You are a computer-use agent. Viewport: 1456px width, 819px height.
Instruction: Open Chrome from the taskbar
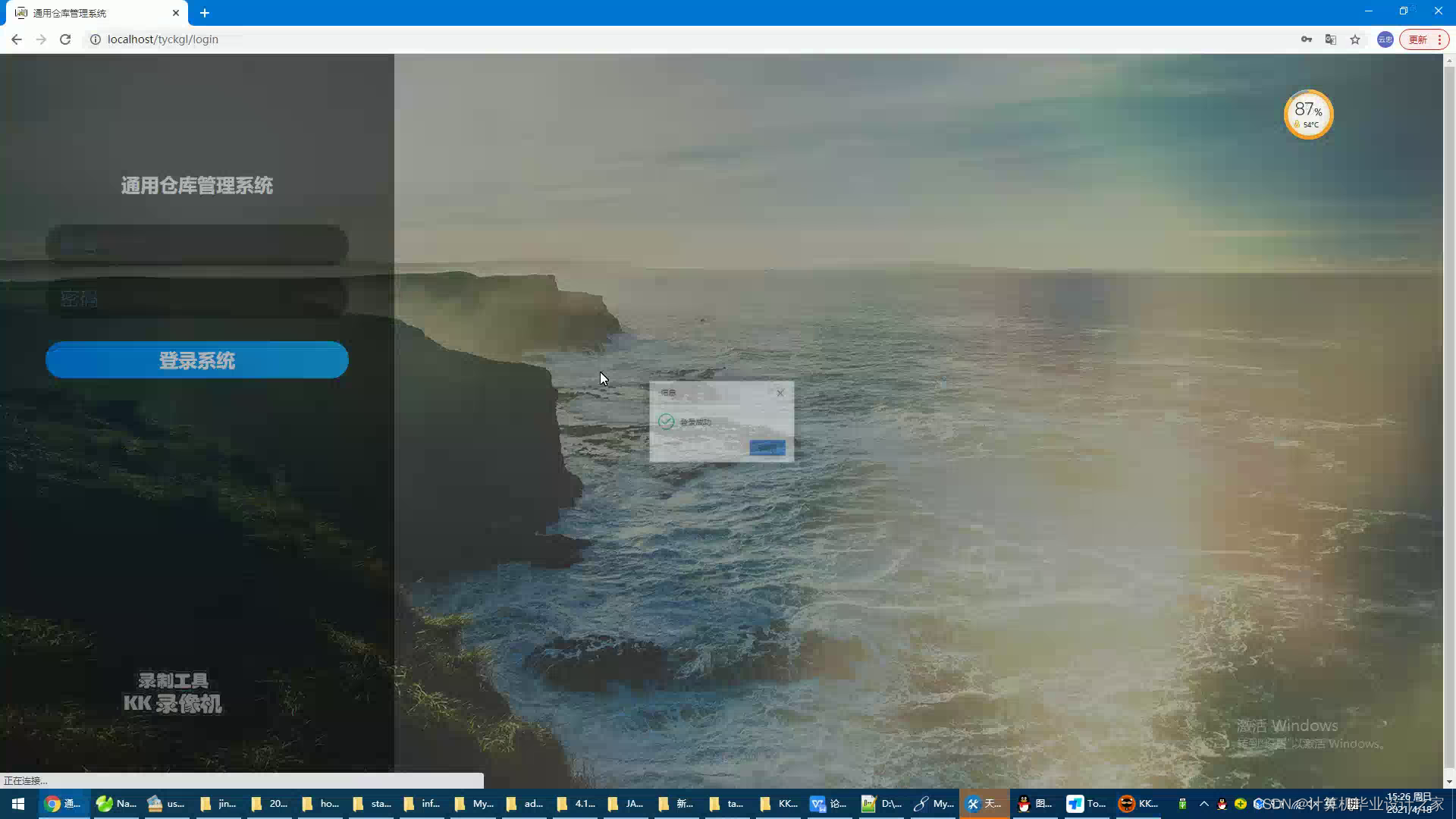tap(62, 804)
